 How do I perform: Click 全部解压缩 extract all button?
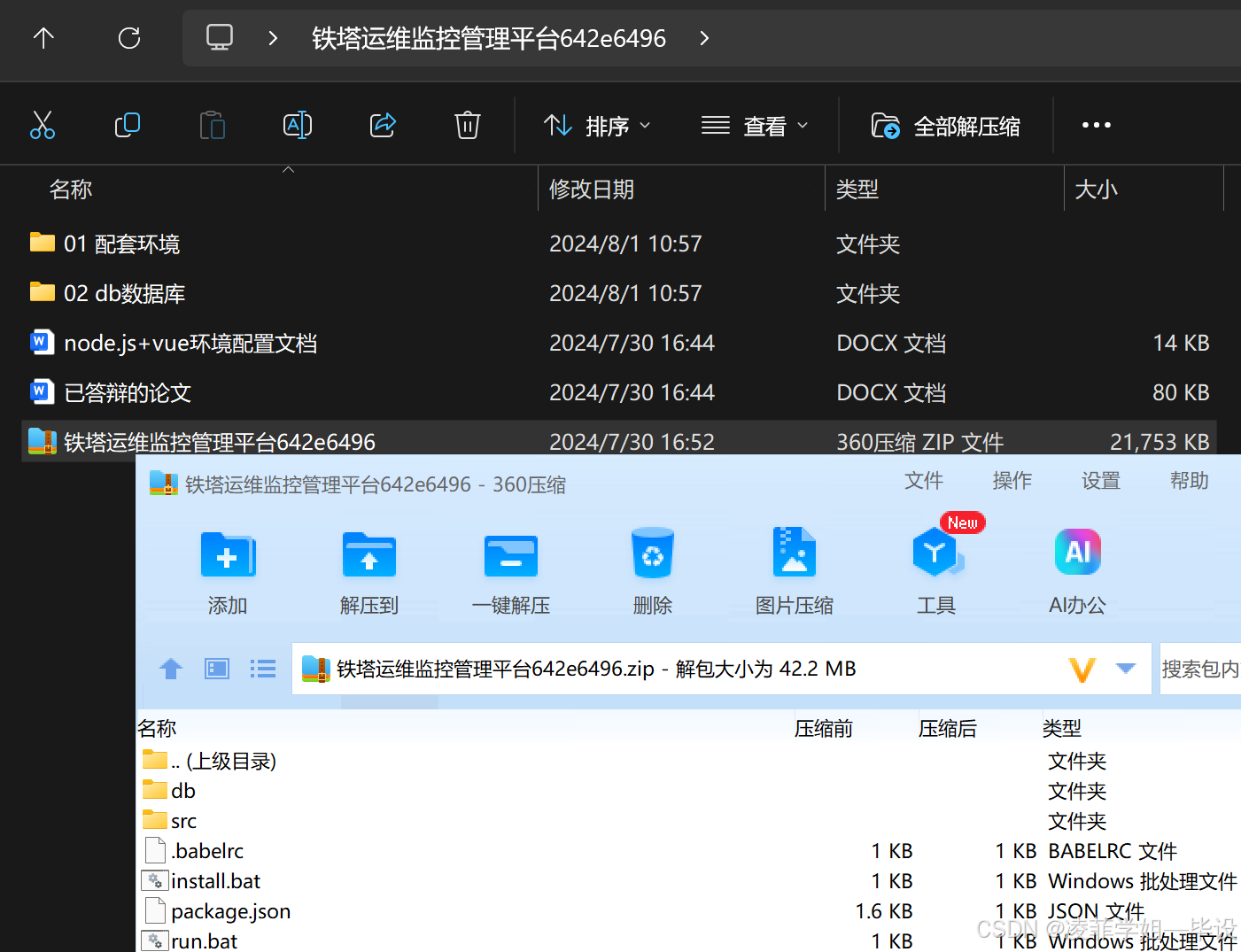click(x=946, y=126)
